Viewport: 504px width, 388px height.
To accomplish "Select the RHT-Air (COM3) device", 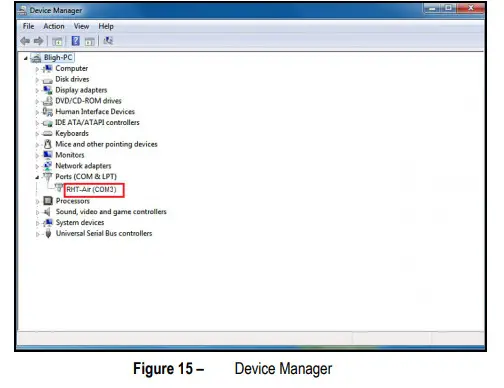I will tap(91, 190).
